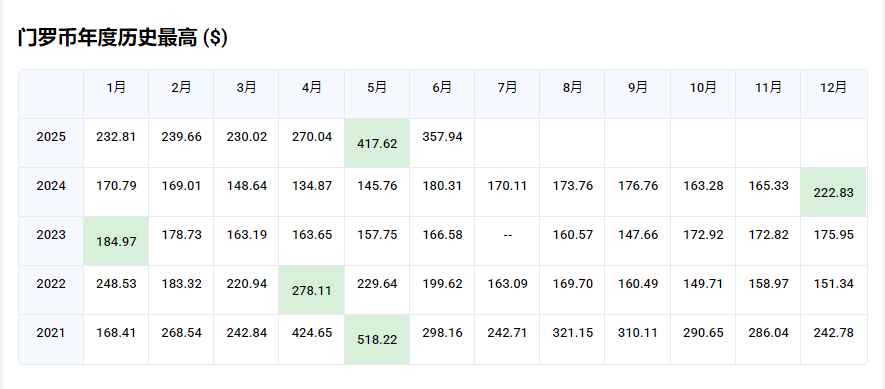Click the empty '--' cell for July 2023
The height and width of the screenshot is (389, 885).
tap(507, 235)
